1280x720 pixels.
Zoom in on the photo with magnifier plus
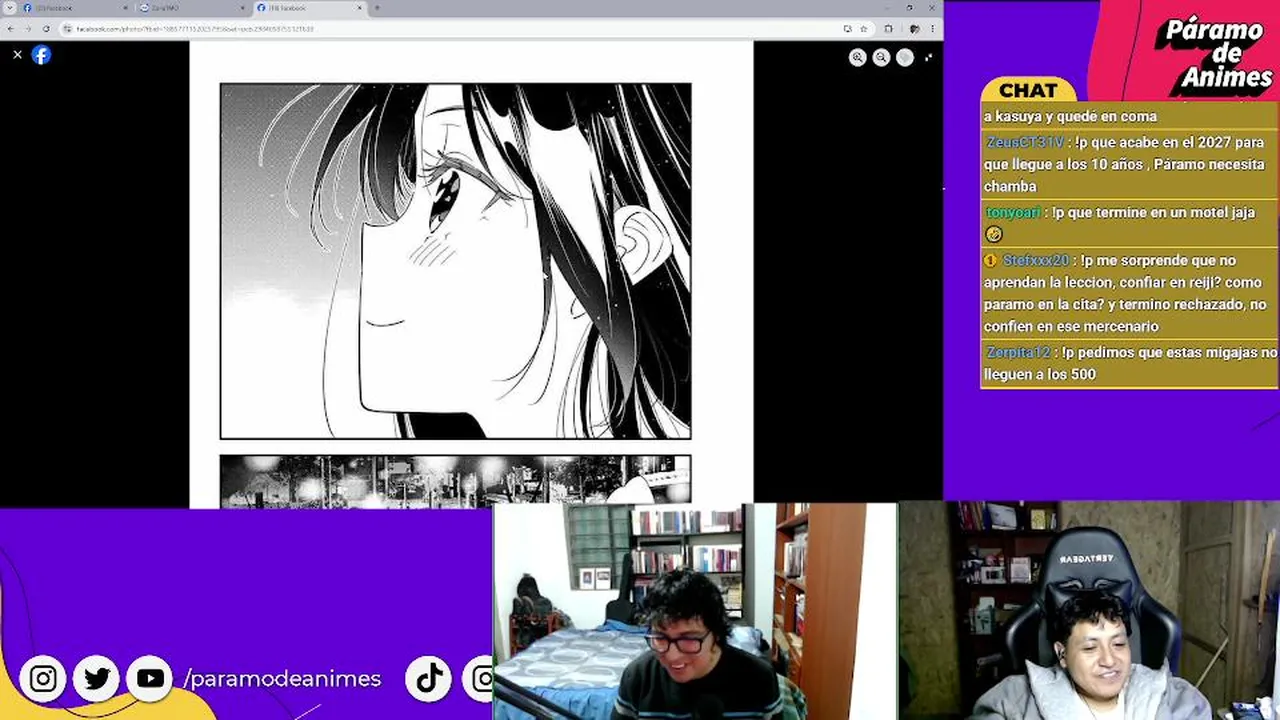tap(857, 58)
